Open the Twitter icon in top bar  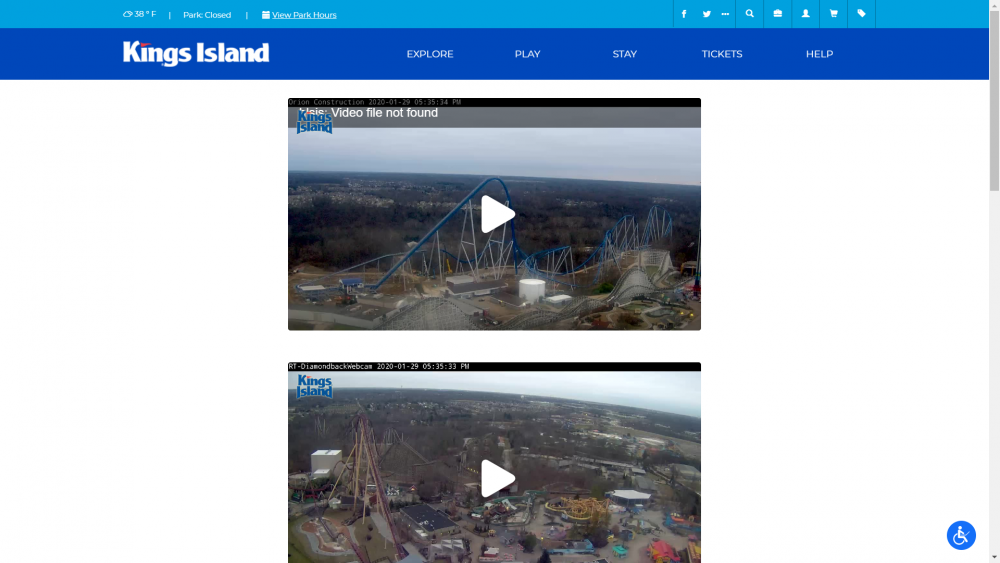pos(707,14)
